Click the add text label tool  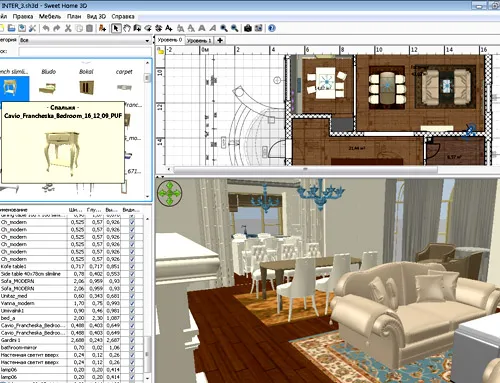point(169,28)
